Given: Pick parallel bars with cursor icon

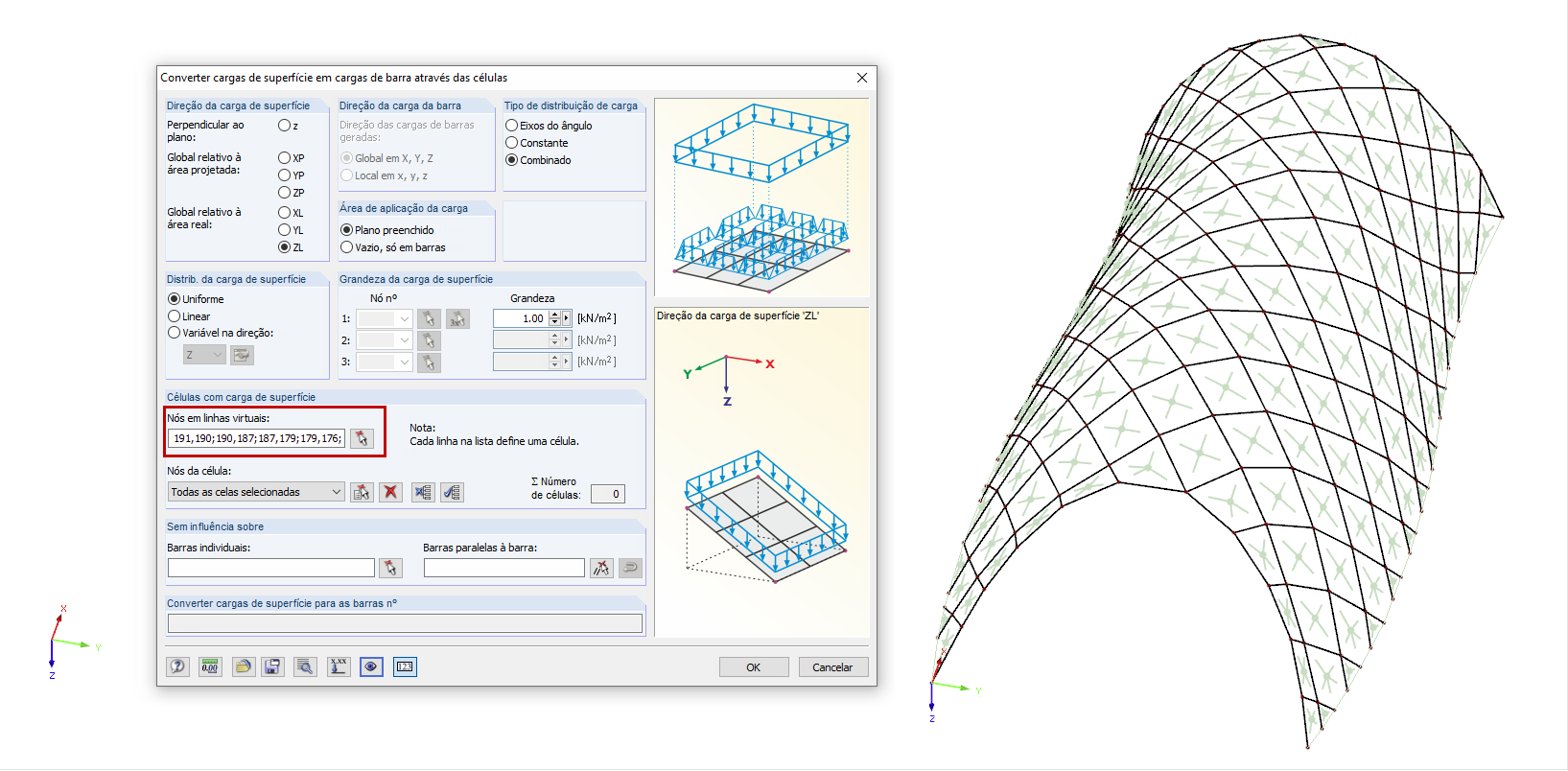Looking at the screenshot, I should [601, 568].
